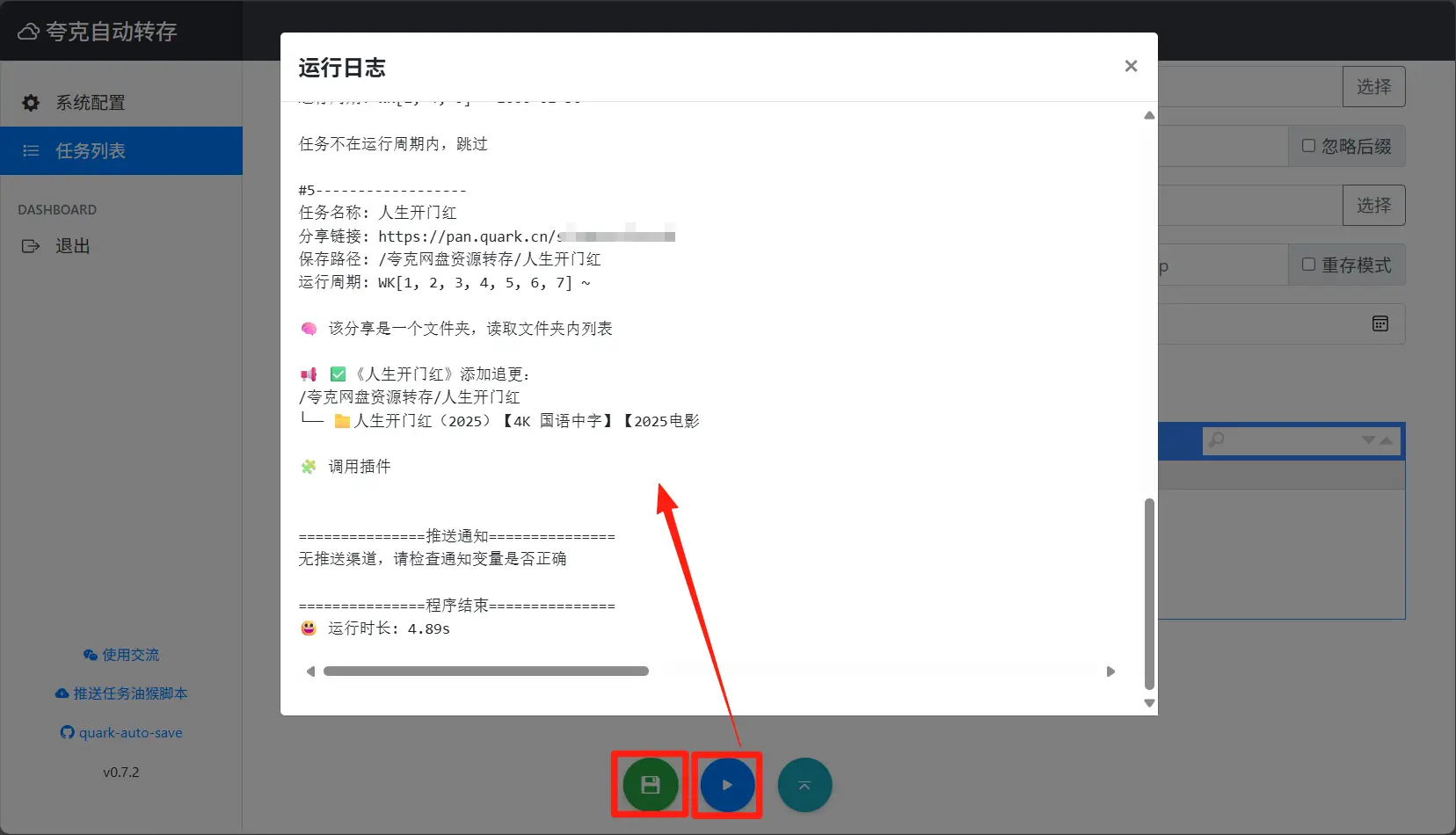Image resolution: width=1456 pixels, height=835 pixels.
Task: Close the 运行日志 dialog
Action: tap(1131, 67)
